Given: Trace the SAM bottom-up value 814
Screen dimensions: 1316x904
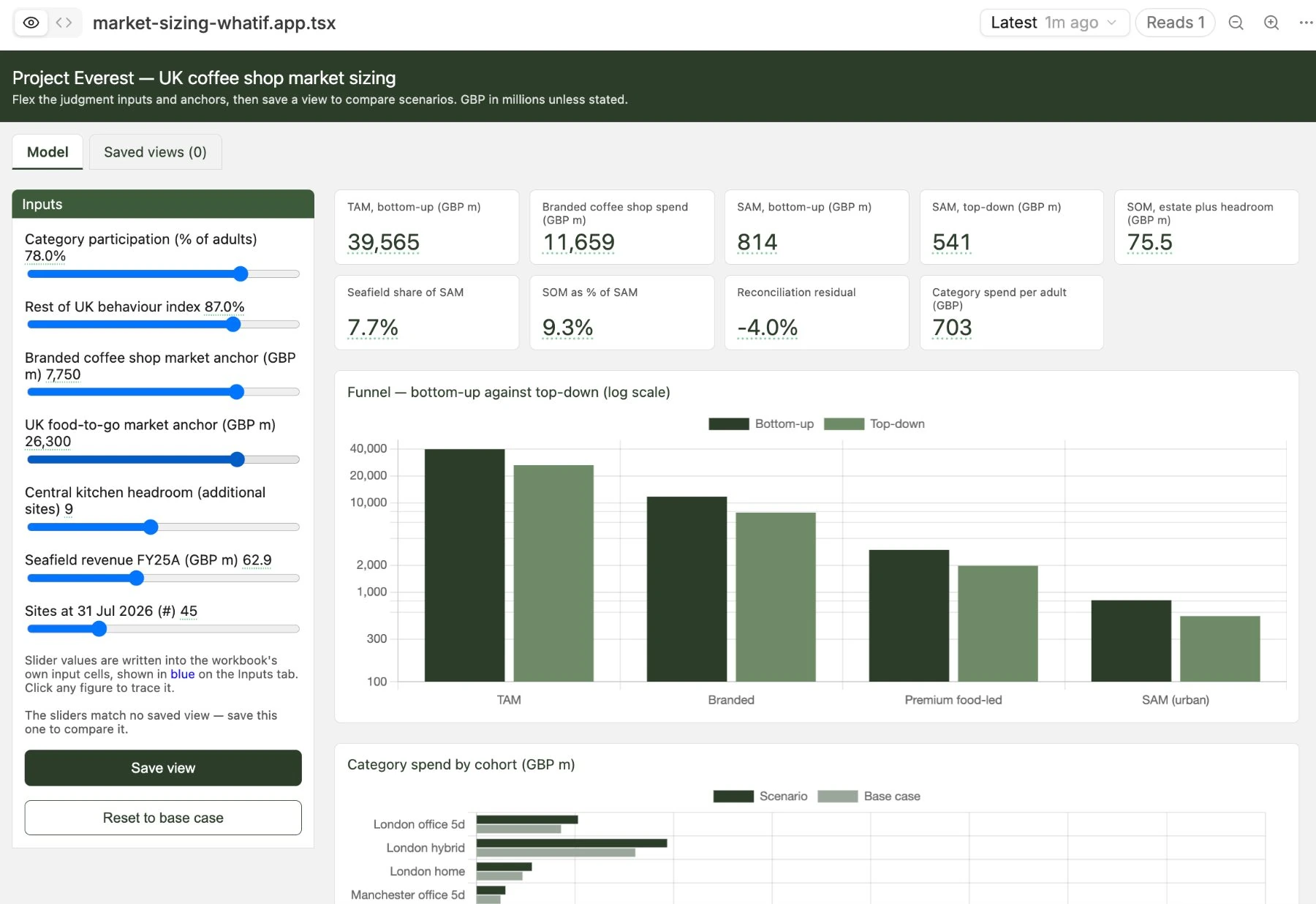Looking at the screenshot, I should click(757, 242).
